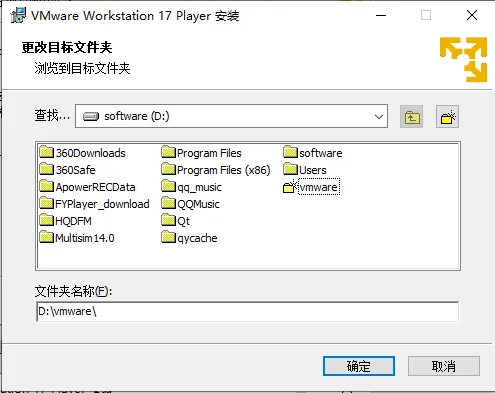The image size is (495, 393).
Task: Select the ApowerRECData folder icon
Action: click(46, 186)
